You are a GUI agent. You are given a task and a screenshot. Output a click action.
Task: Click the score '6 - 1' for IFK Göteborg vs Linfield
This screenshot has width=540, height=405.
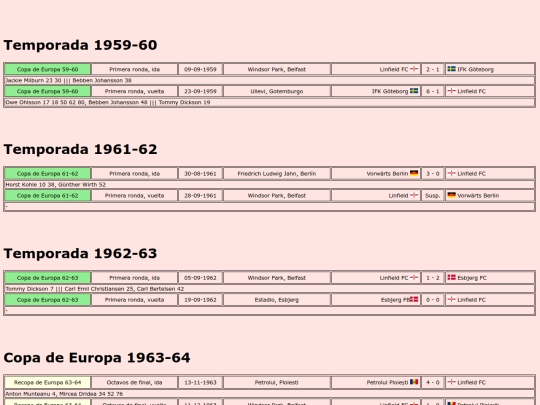coord(433,91)
